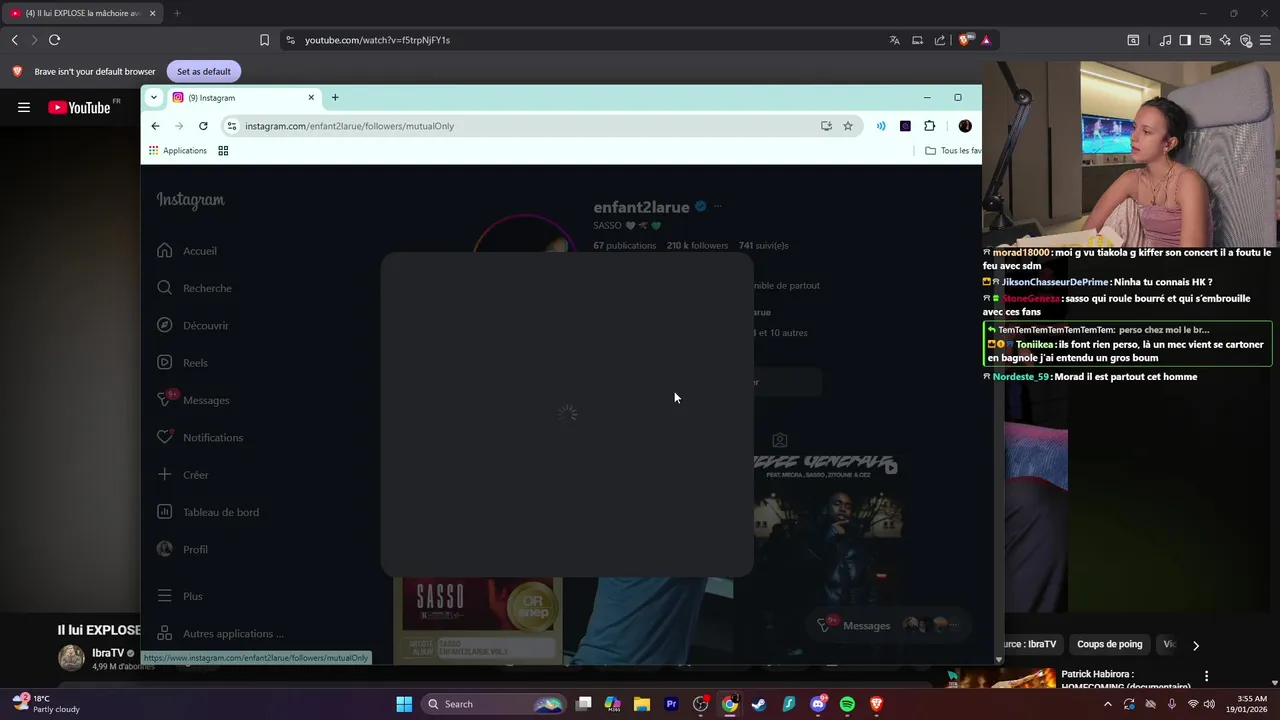Open Découvrir in Instagram sidebar
The height and width of the screenshot is (720, 1280).
pyautogui.click(x=193, y=325)
